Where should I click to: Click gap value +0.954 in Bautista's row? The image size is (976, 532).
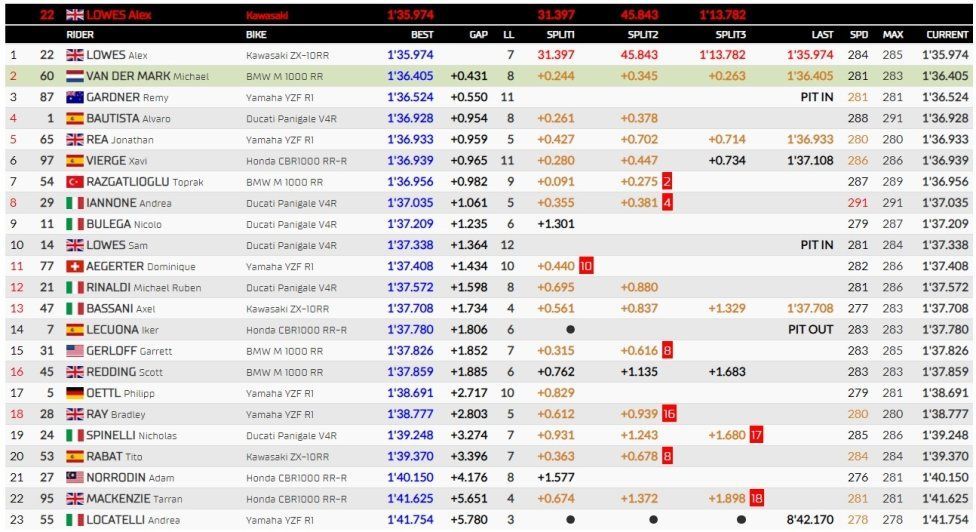(469, 119)
